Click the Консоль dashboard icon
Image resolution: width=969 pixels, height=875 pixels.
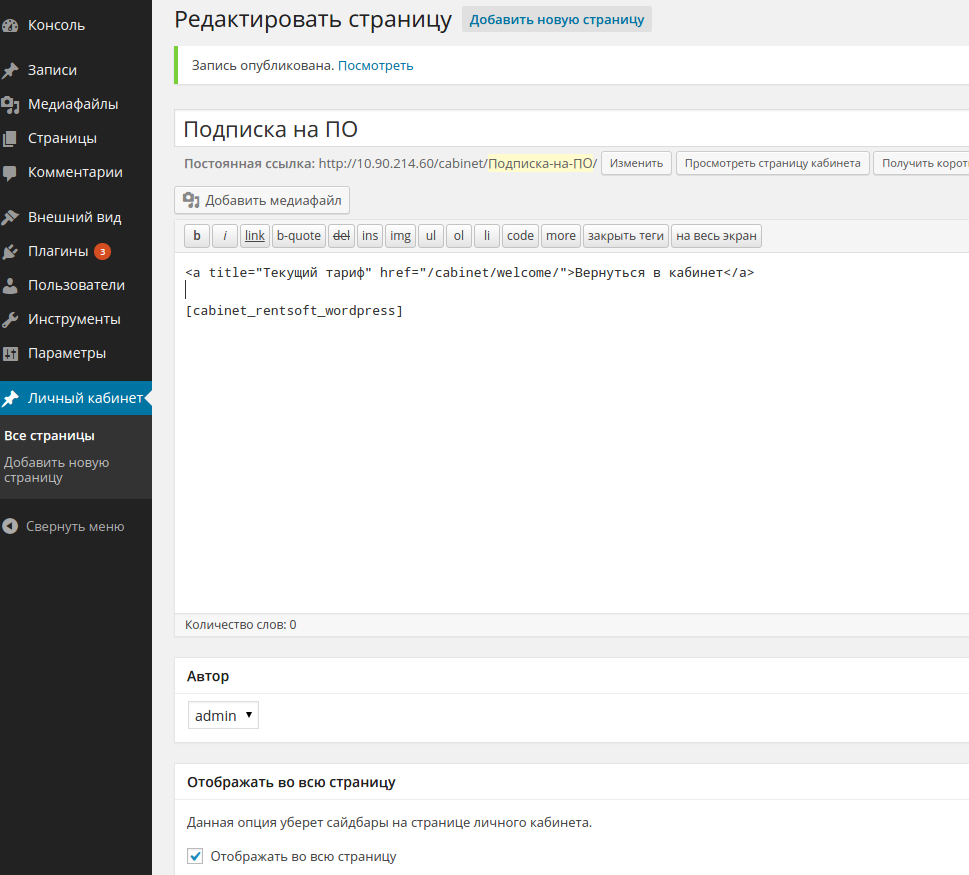click(11, 26)
